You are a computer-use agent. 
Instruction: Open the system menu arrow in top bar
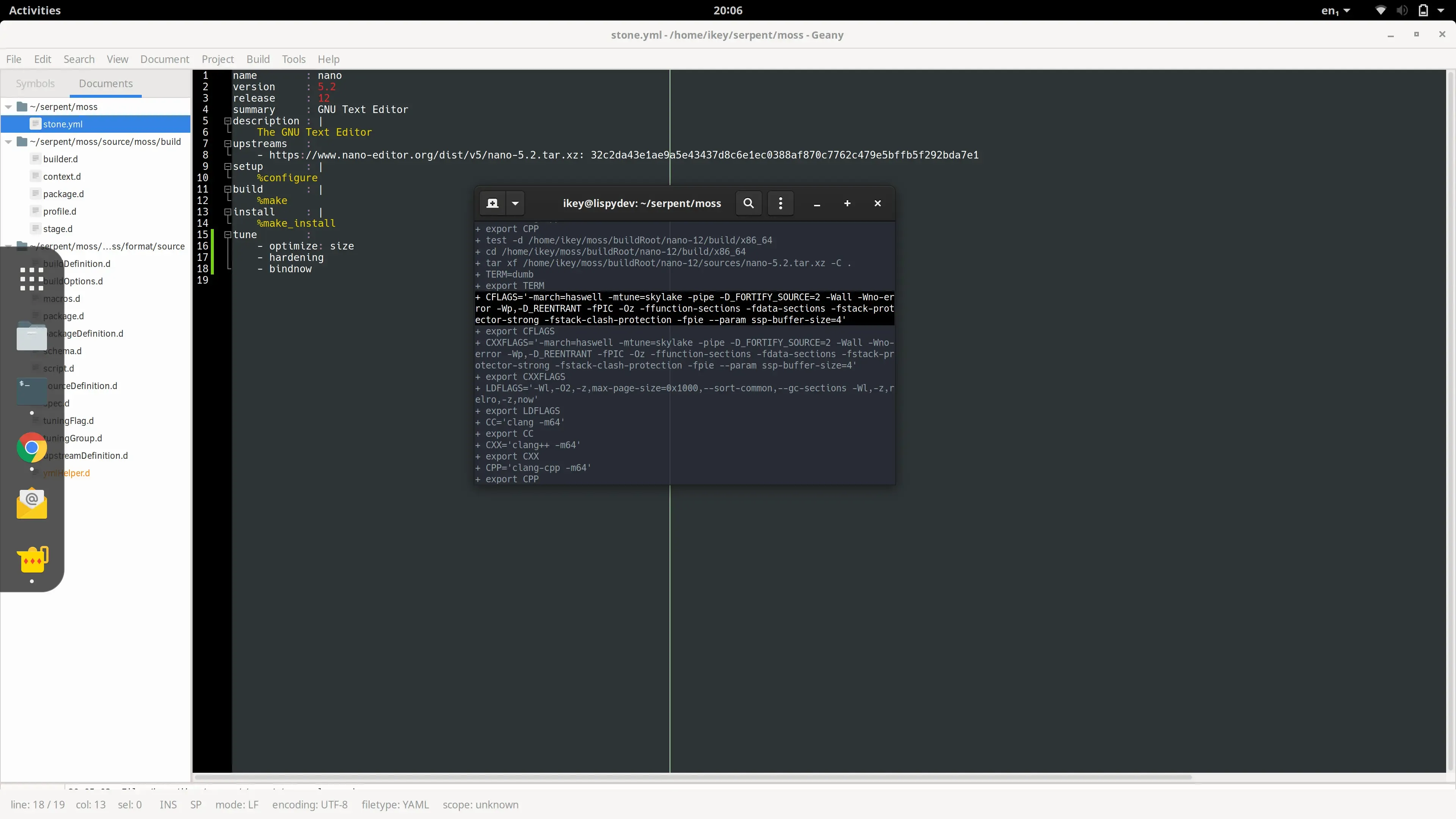(x=1441, y=10)
